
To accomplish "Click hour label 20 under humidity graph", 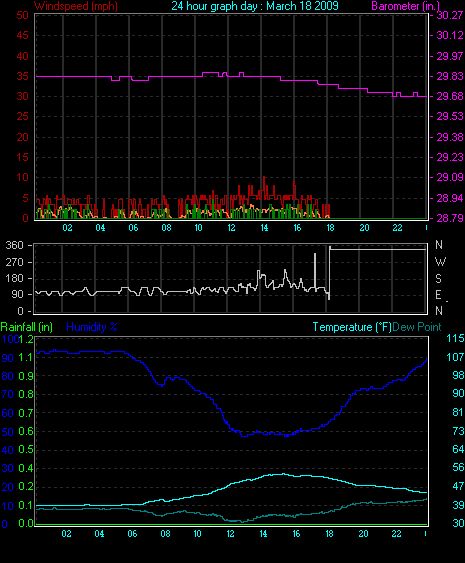I will [x=363, y=534].
